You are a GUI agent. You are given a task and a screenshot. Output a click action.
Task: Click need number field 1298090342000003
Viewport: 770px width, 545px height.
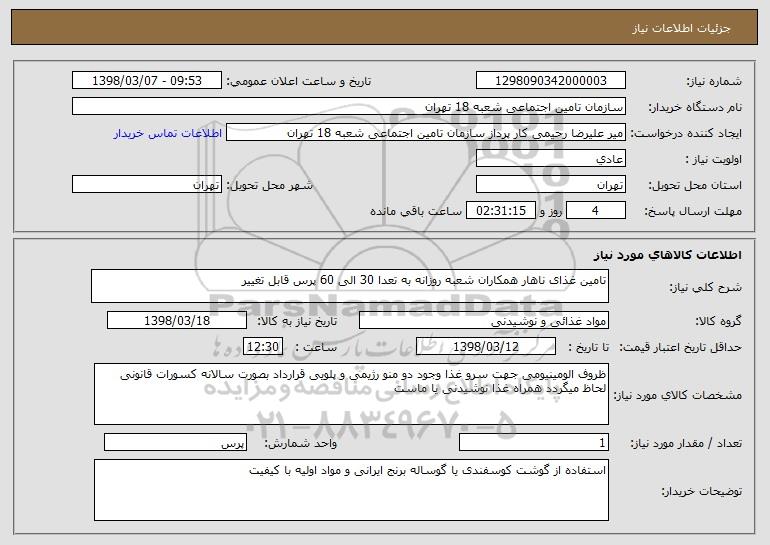(550, 81)
